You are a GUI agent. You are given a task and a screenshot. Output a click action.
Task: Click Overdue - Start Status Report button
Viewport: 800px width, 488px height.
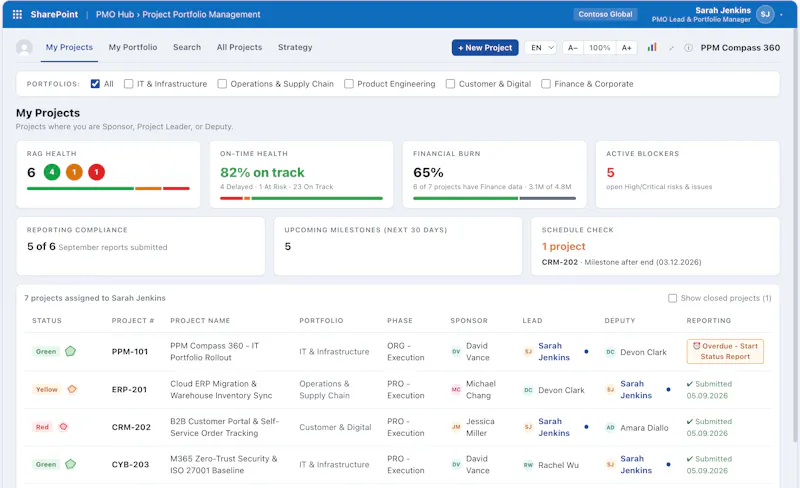pos(725,352)
